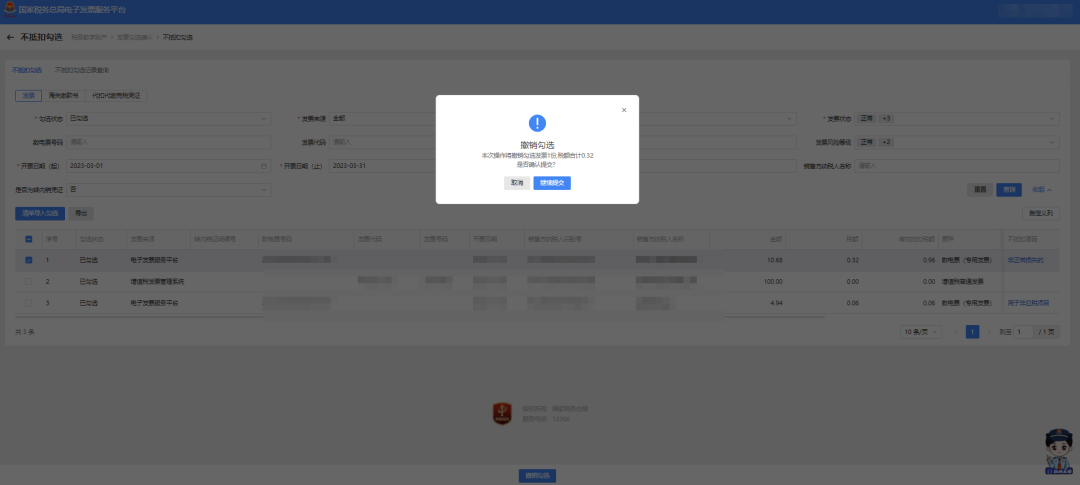The height and width of the screenshot is (485, 1080).
Task: Select the 代扣代缴完税凭证 sub-tab
Action: (x=116, y=96)
